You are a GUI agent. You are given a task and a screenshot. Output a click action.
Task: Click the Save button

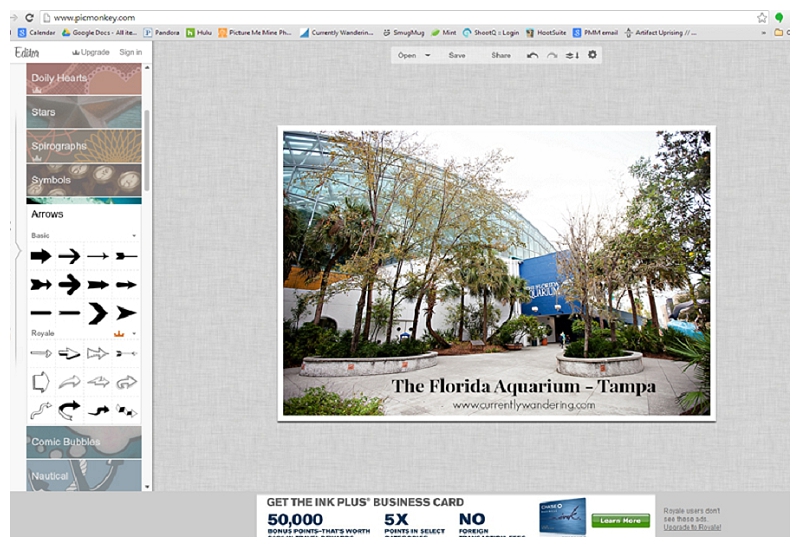point(457,55)
